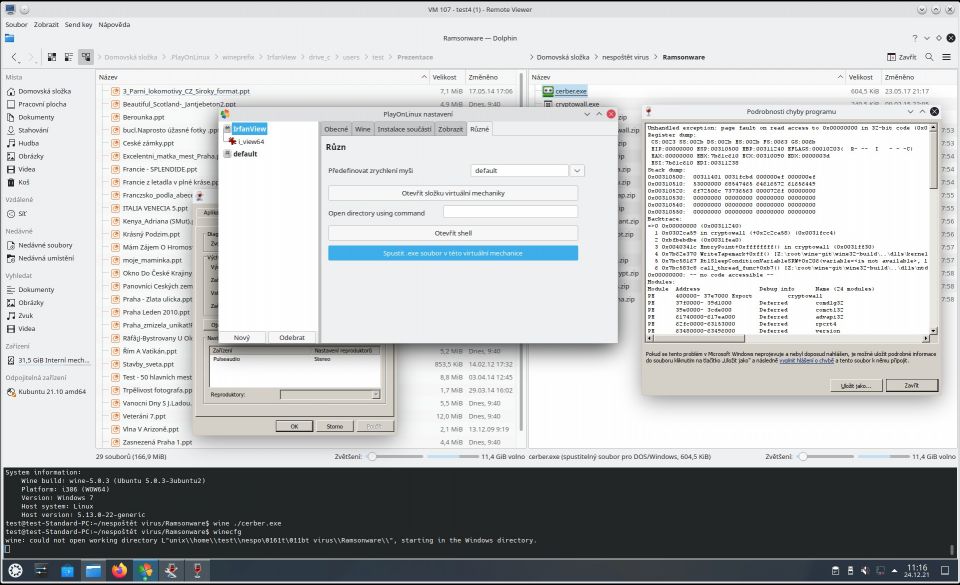Switch to Wine glass taskbar entry
The height and width of the screenshot is (585, 960).
tap(197, 571)
